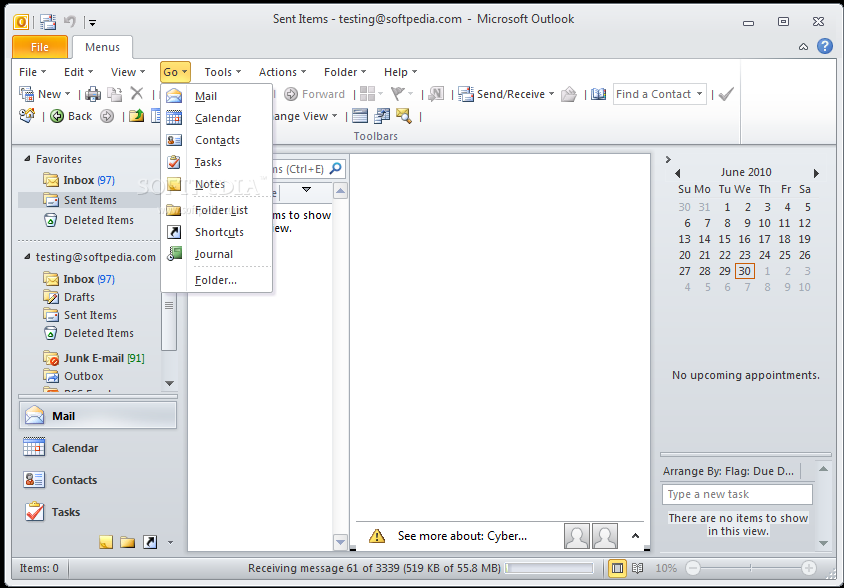844x588 pixels.
Task: Switch to the File tab
Action: pos(40,47)
